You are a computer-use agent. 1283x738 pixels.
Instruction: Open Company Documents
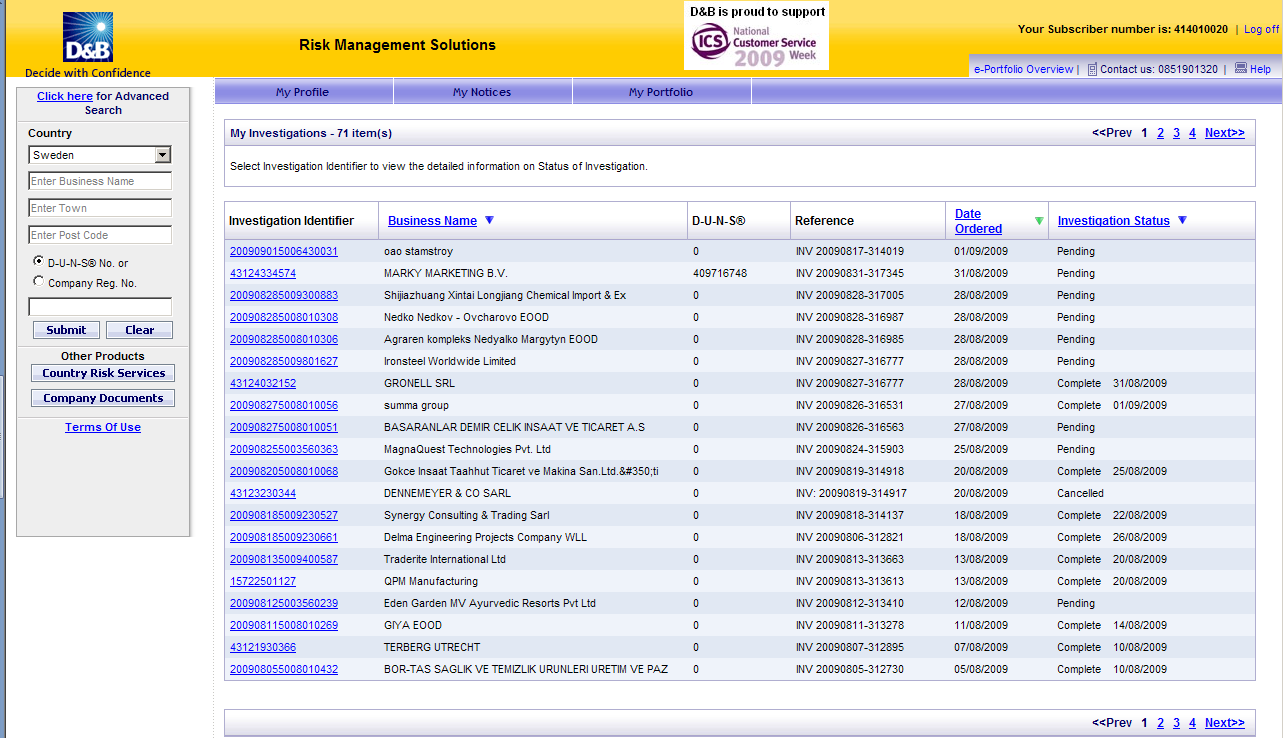(103, 398)
